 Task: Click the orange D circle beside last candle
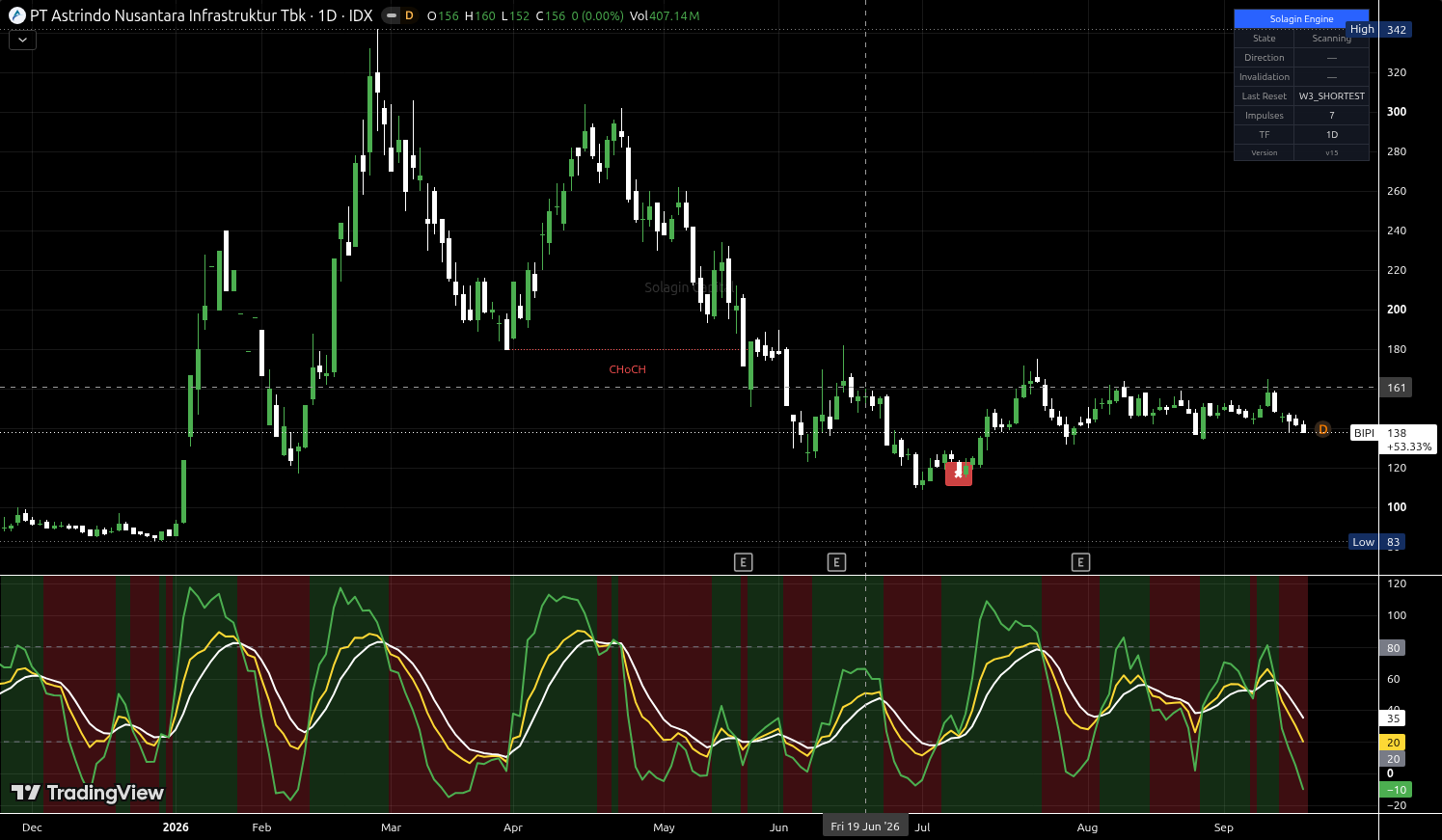point(1322,430)
